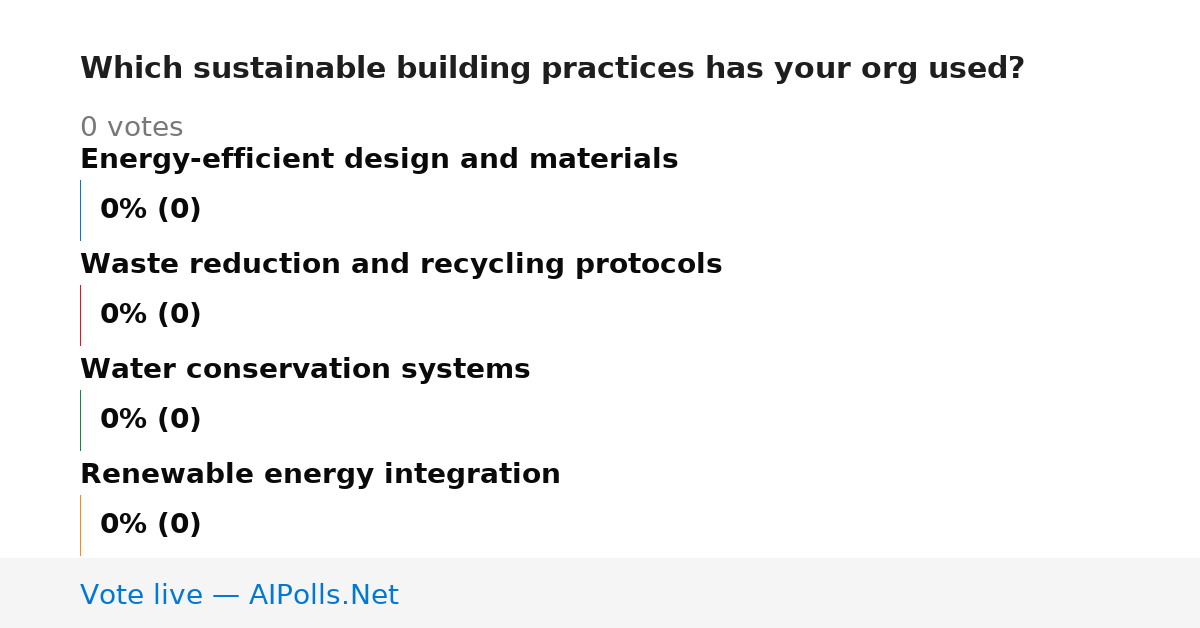This screenshot has height=628, width=1200.
Task: Click the gray footer bar
Action: (600, 593)
